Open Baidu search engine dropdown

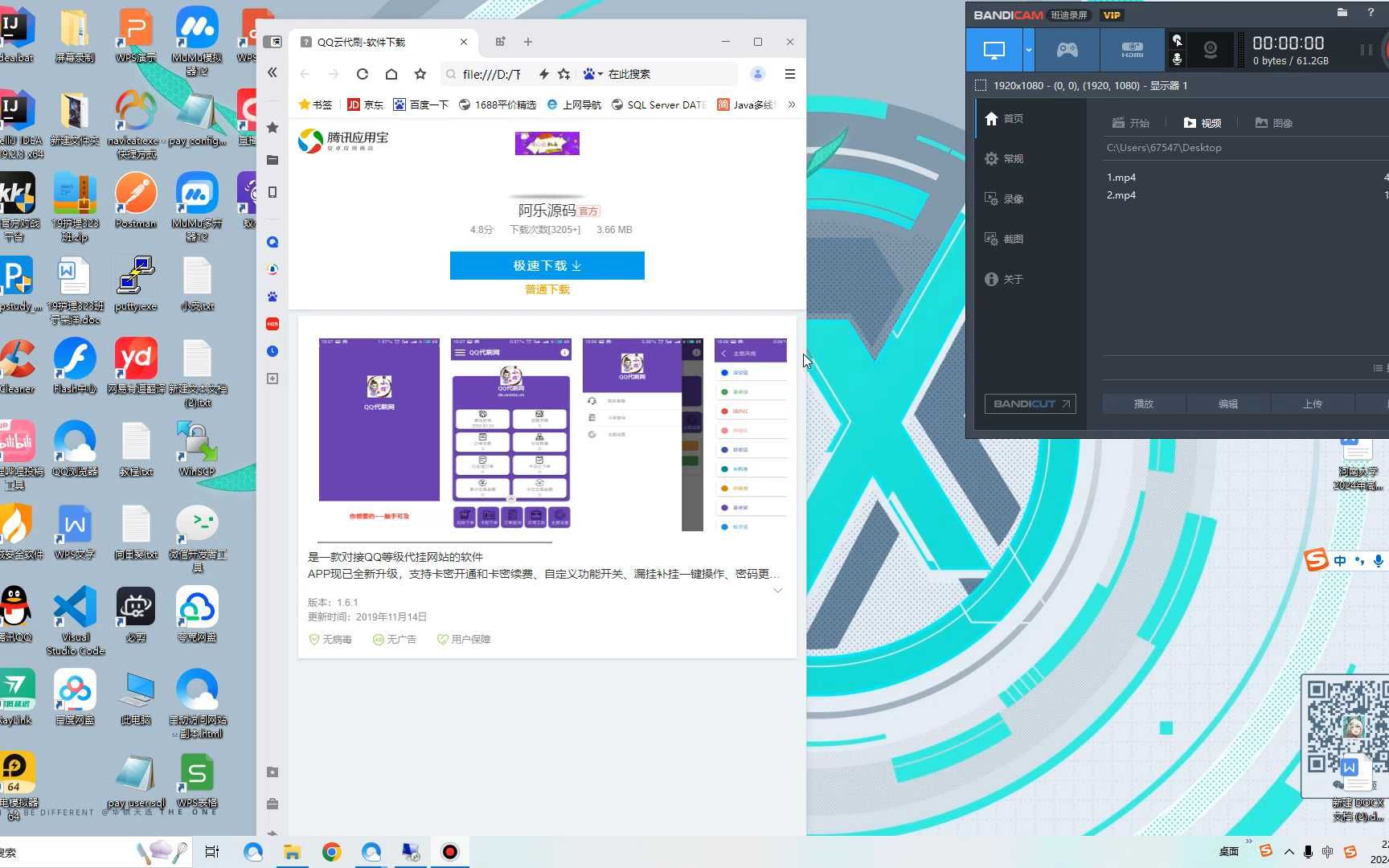click(592, 74)
